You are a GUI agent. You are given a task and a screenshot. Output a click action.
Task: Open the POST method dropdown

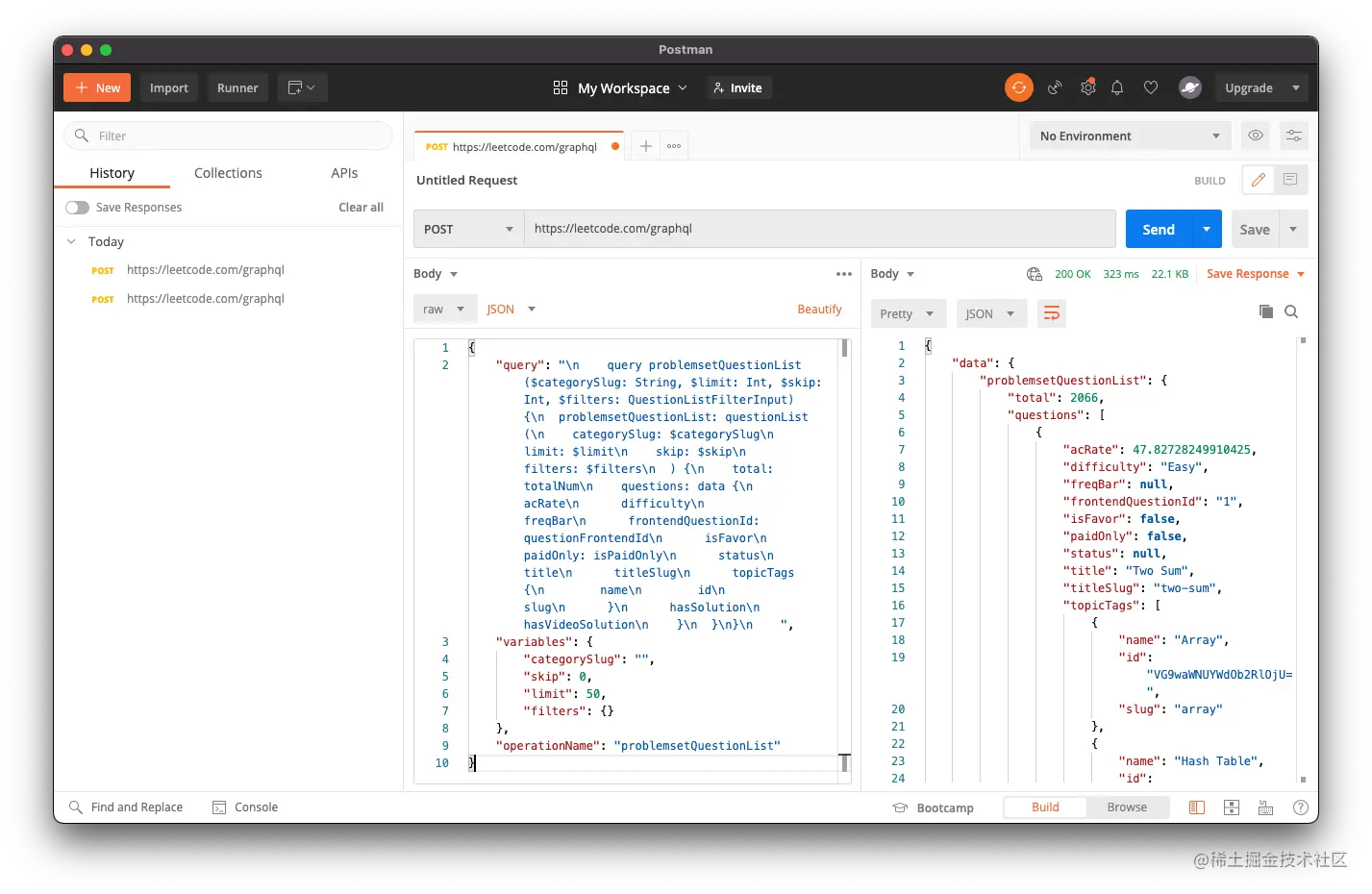pyautogui.click(x=468, y=229)
